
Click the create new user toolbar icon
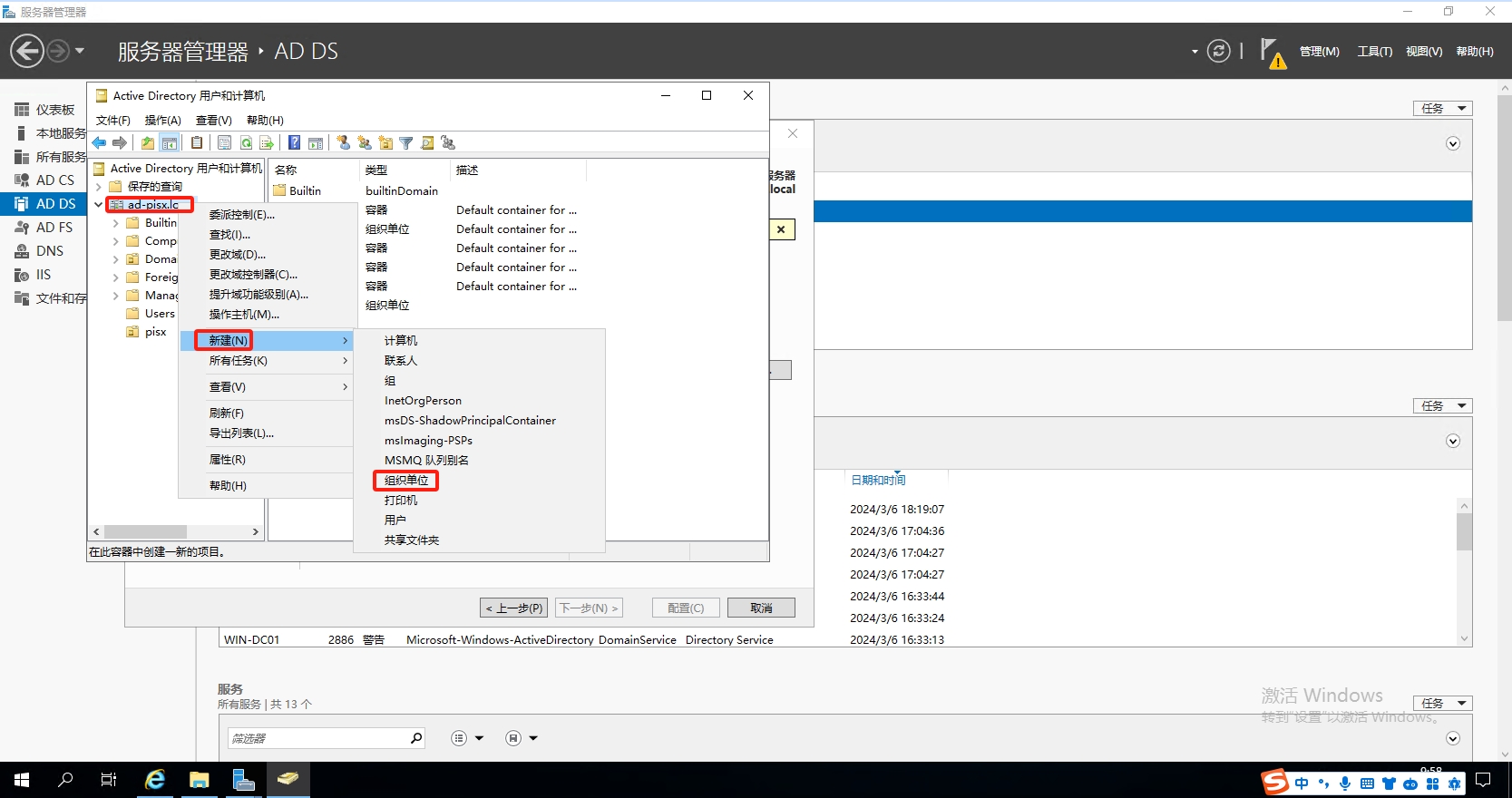click(x=343, y=142)
